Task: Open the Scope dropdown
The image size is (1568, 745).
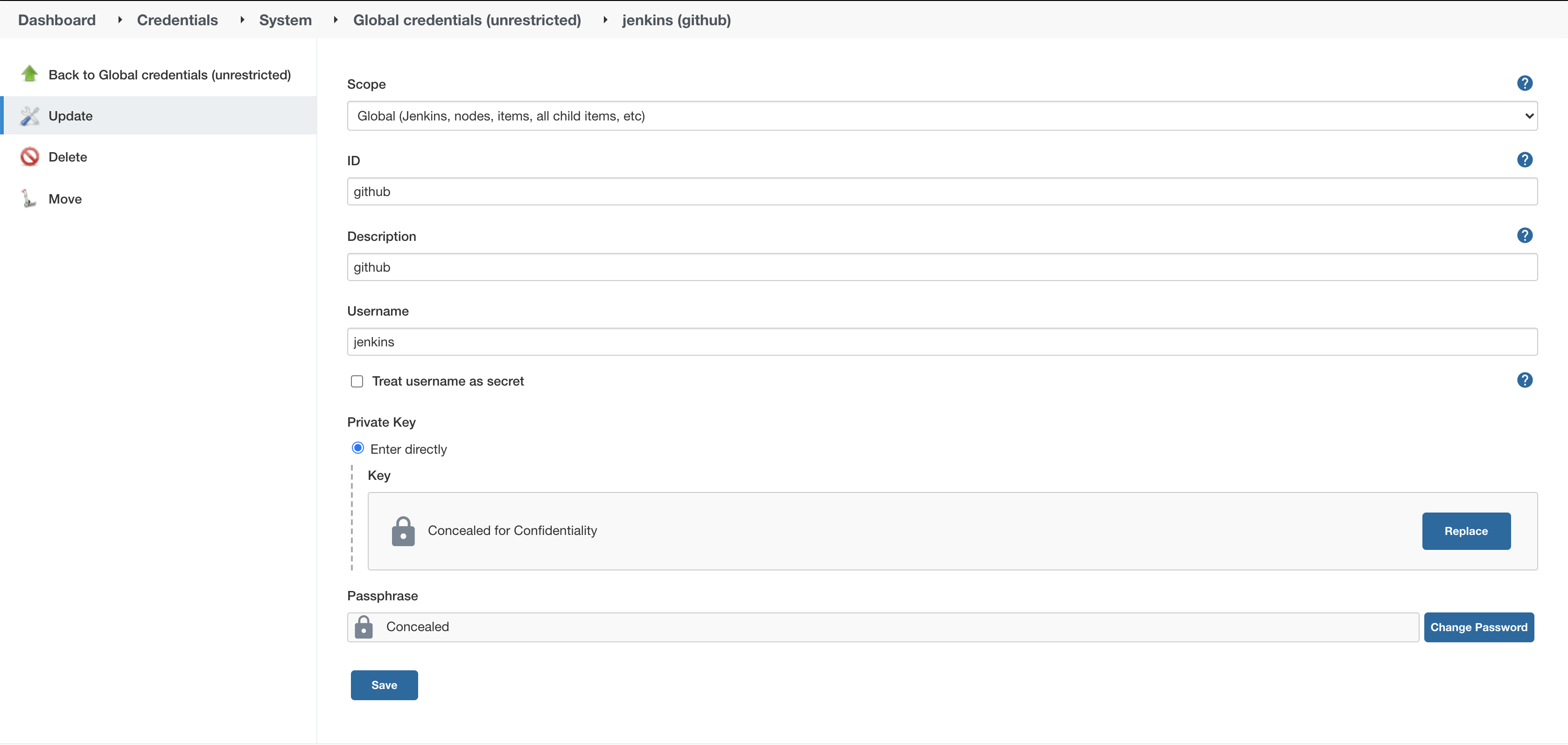Action: [942, 116]
